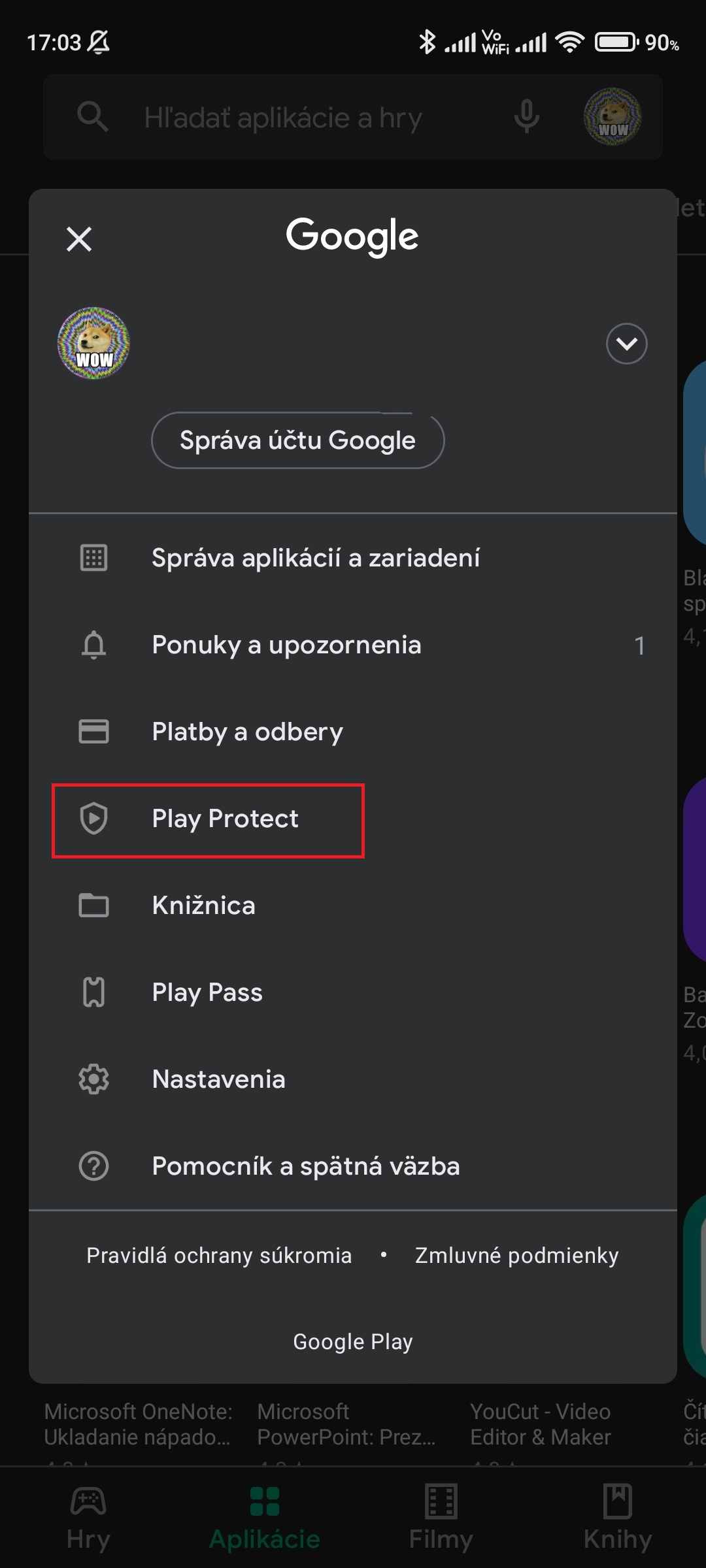Open Správa aplikácií a zariadení
Screen dimensions: 706x1568
pos(316,558)
